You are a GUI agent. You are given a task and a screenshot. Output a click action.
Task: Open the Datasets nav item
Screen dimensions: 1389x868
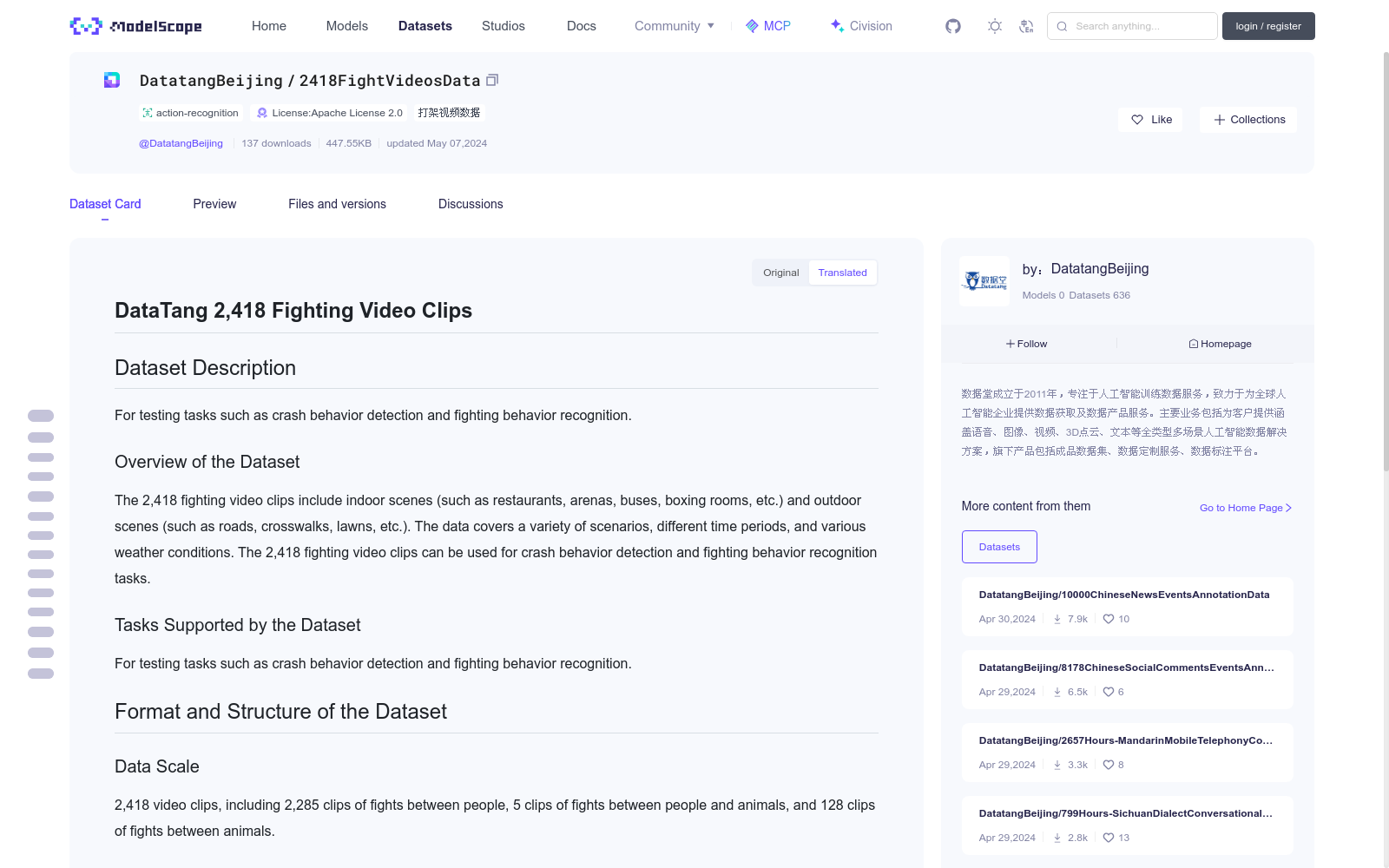(425, 26)
